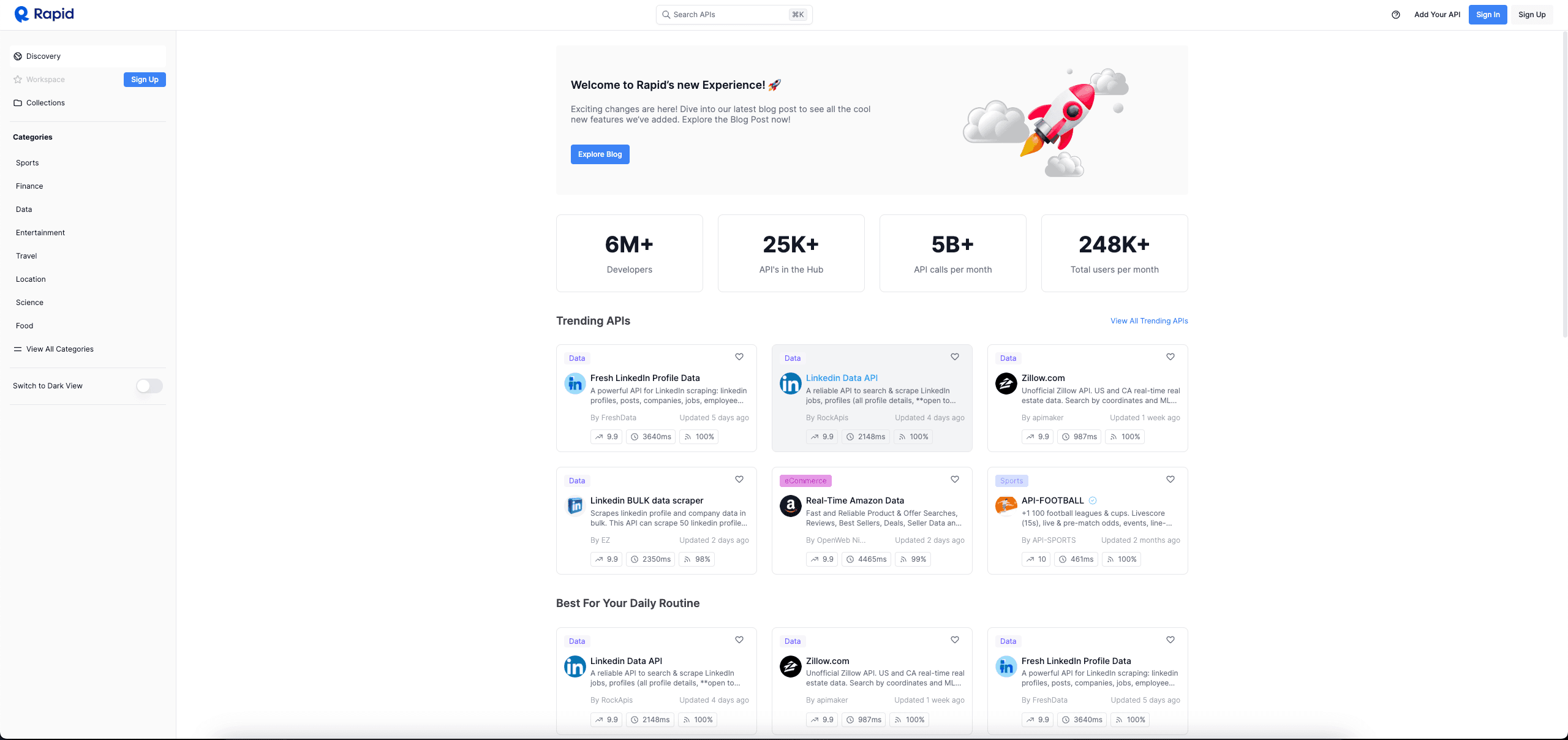Viewport: 1568px width, 740px height.
Task: Open the help question mark icon
Action: click(1396, 15)
